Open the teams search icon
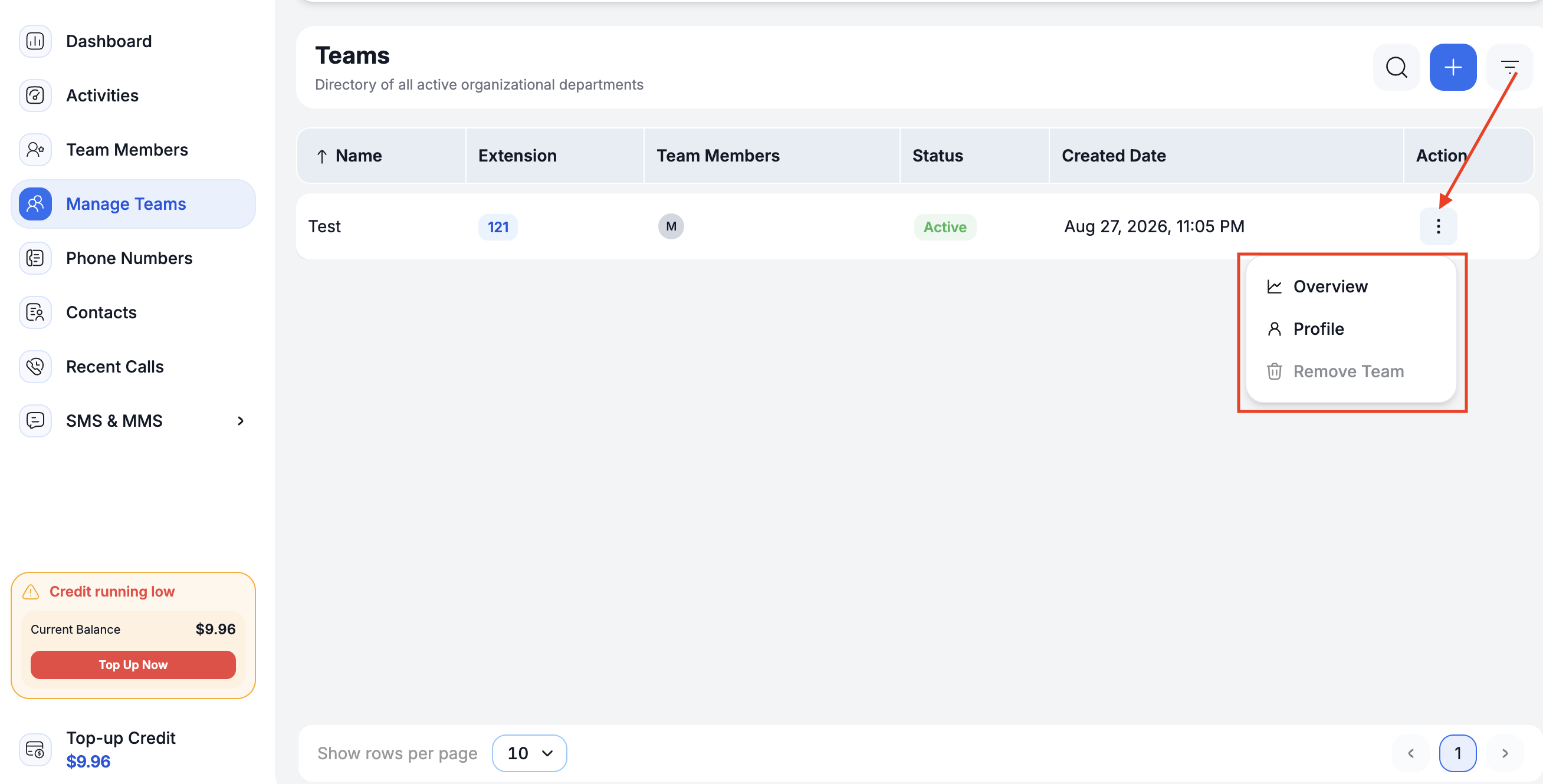The width and height of the screenshot is (1543, 784). point(1396,67)
